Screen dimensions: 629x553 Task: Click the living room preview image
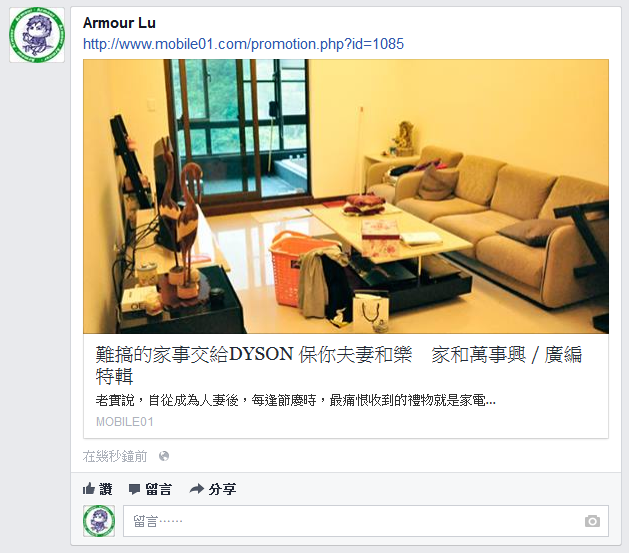(x=346, y=196)
